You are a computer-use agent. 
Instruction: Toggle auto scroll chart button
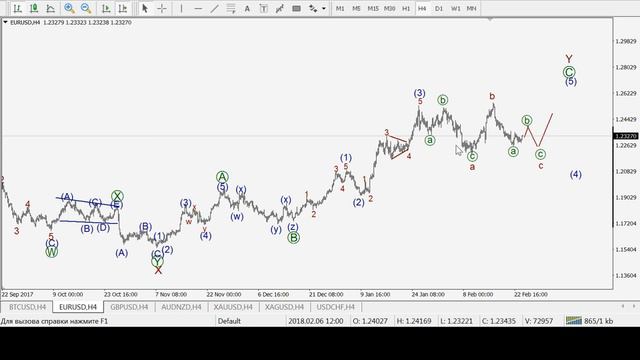pyautogui.click(x=106, y=8)
